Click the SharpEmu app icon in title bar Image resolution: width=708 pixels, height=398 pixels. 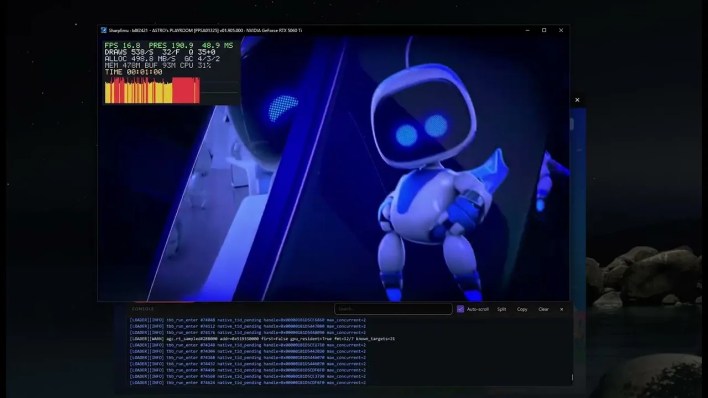click(104, 30)
